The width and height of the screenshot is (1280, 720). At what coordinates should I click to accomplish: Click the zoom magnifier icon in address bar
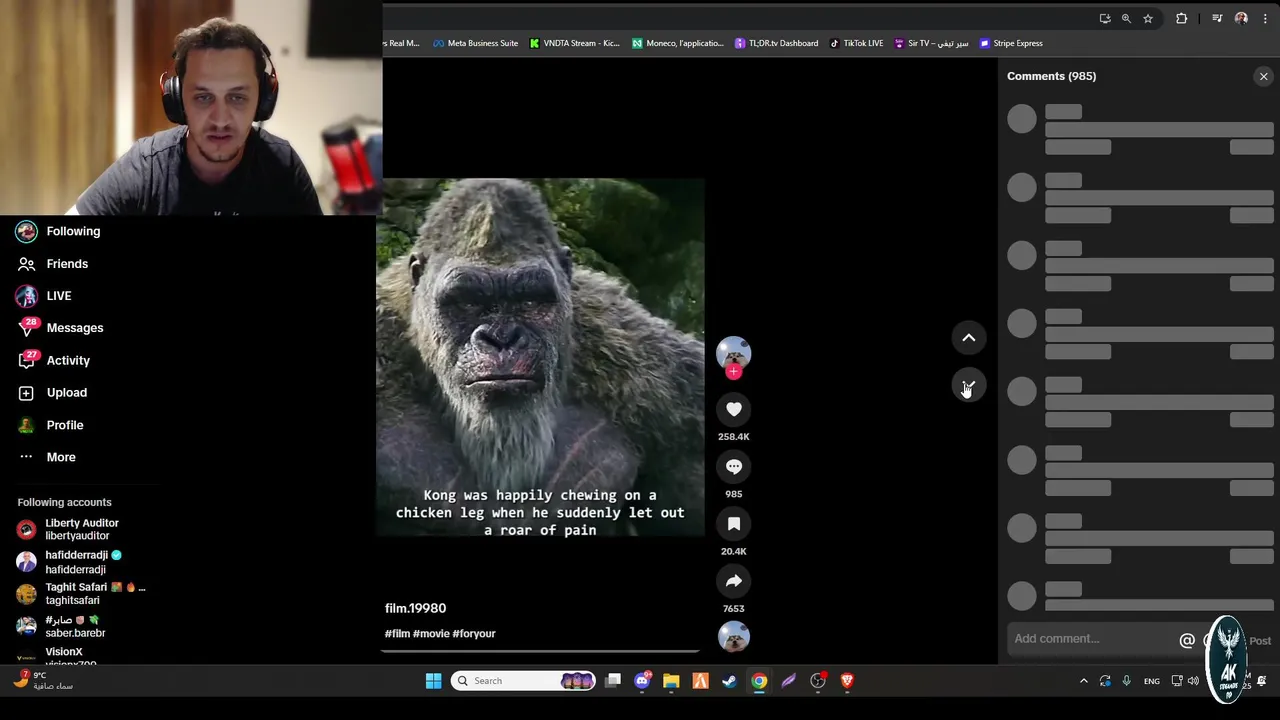(1126, 18)
